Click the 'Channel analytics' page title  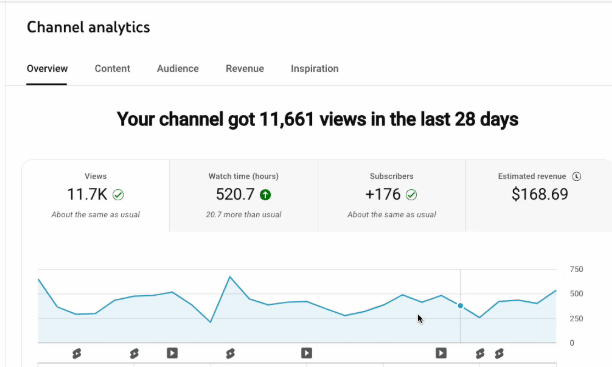88,27
